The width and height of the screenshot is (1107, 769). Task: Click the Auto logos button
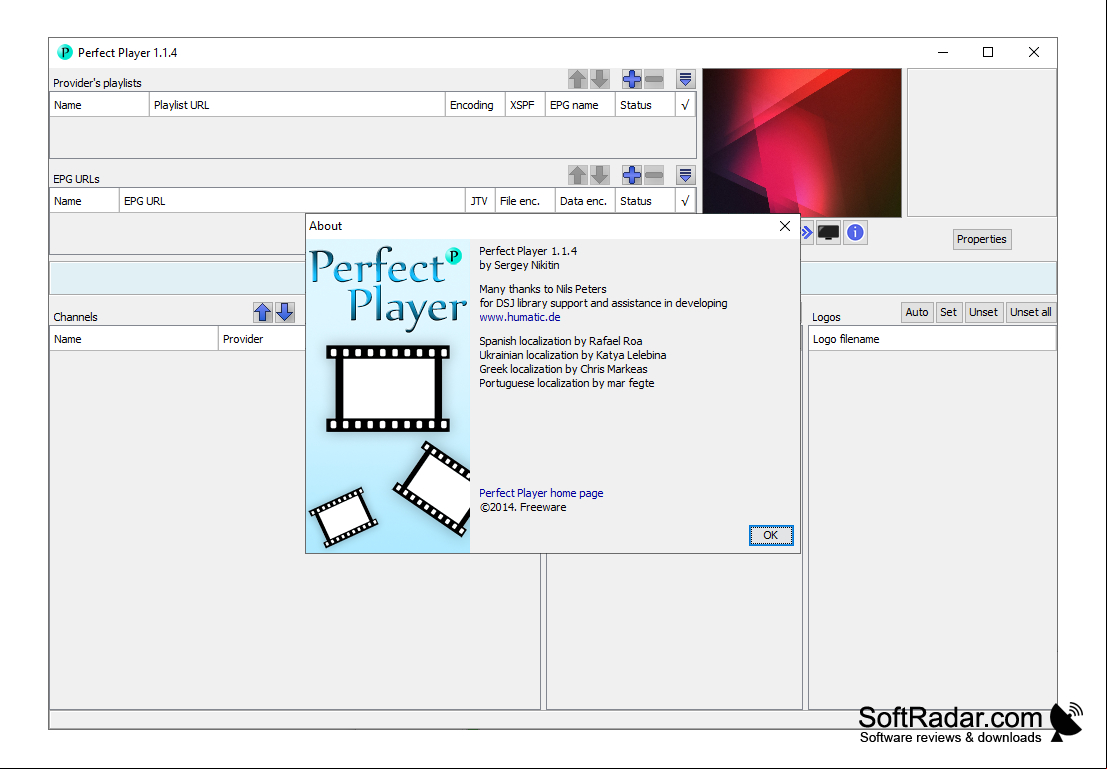(917, 312)
